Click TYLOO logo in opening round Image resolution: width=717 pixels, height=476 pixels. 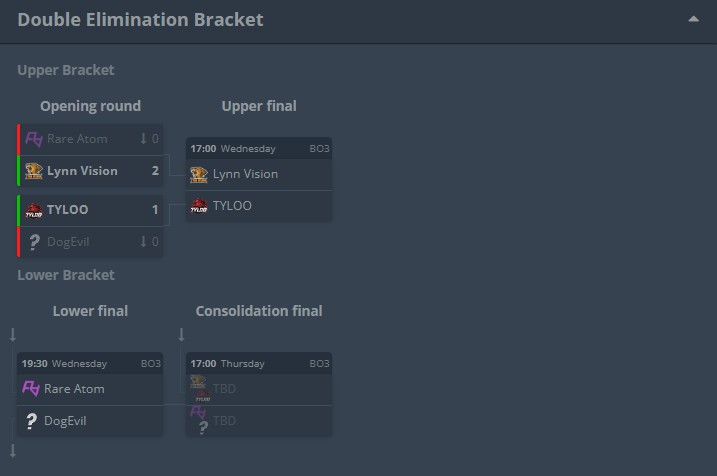coord(33,210)
